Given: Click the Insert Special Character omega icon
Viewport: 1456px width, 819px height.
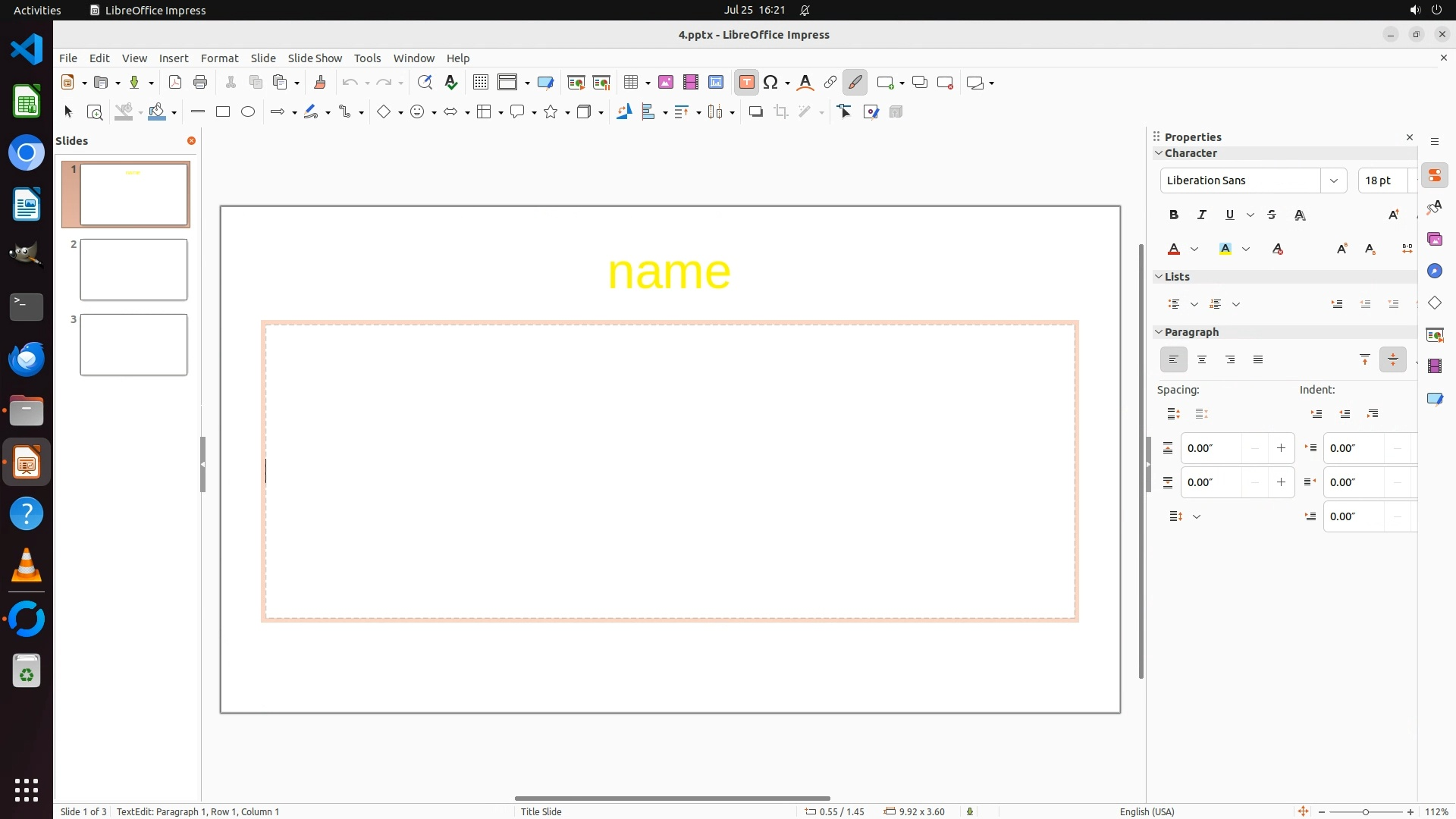Looking at the screenshot, I should click(x=771, y=83).
